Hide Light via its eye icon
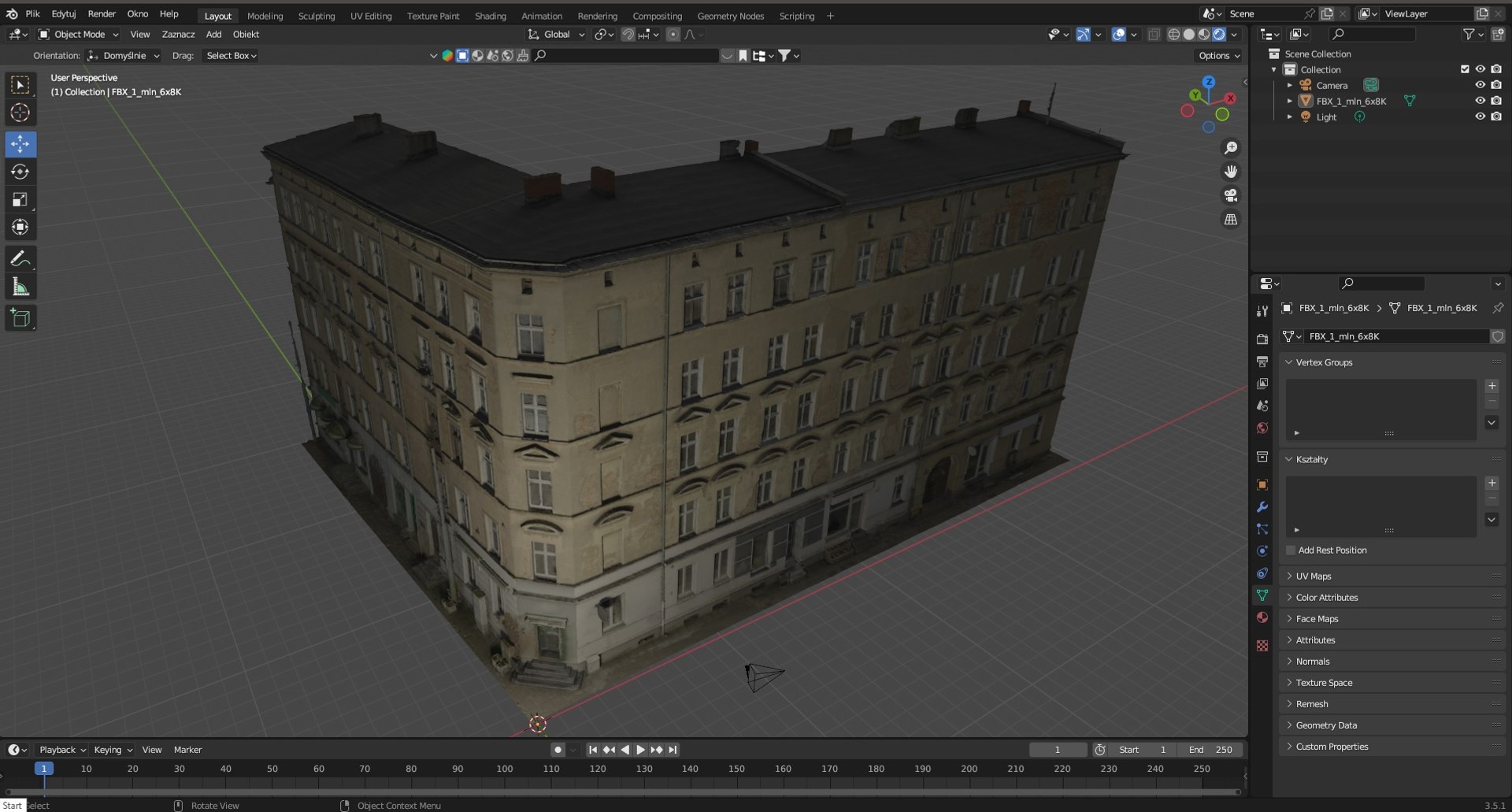The image size is (1512, 812). click(1480, 117)
